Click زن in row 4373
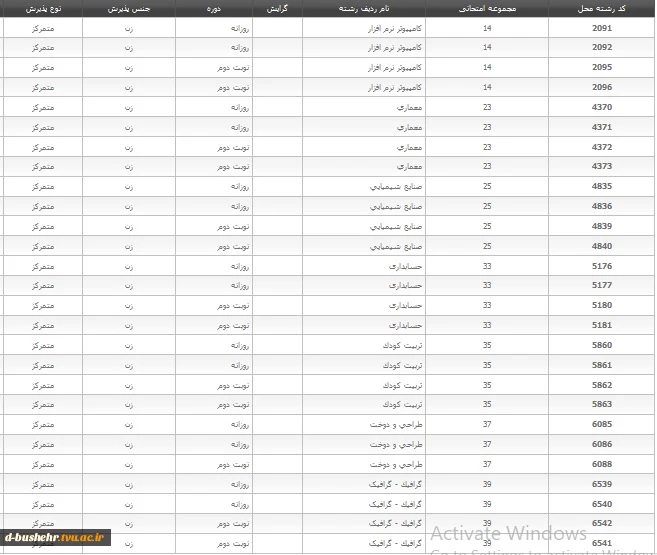The width and height of the screenshot is (657, 555). [x=129, y=167]
